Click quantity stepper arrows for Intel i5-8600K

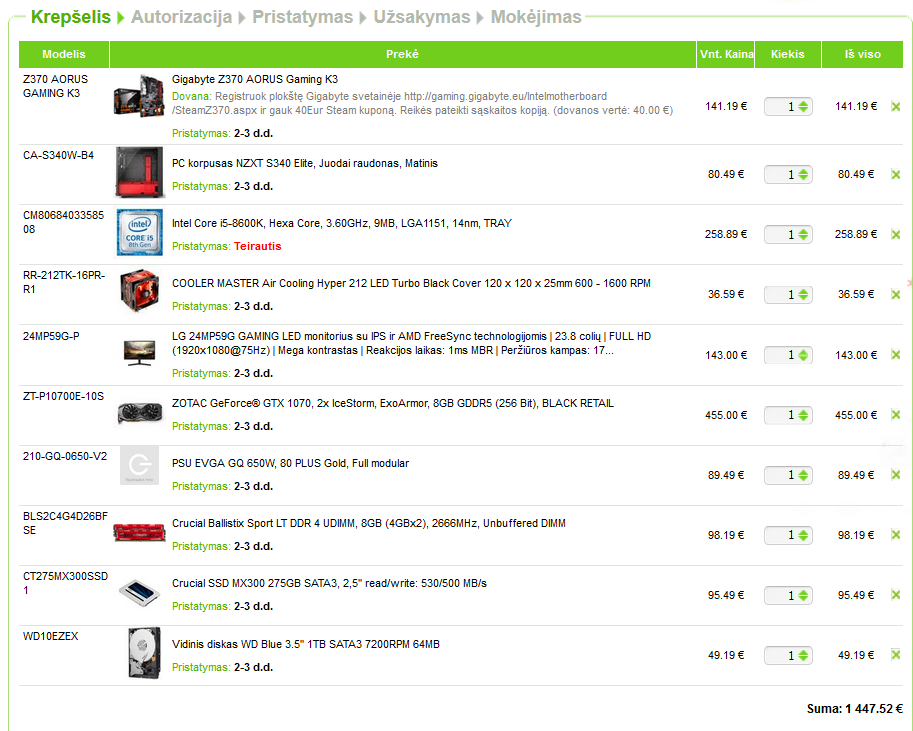804,235
